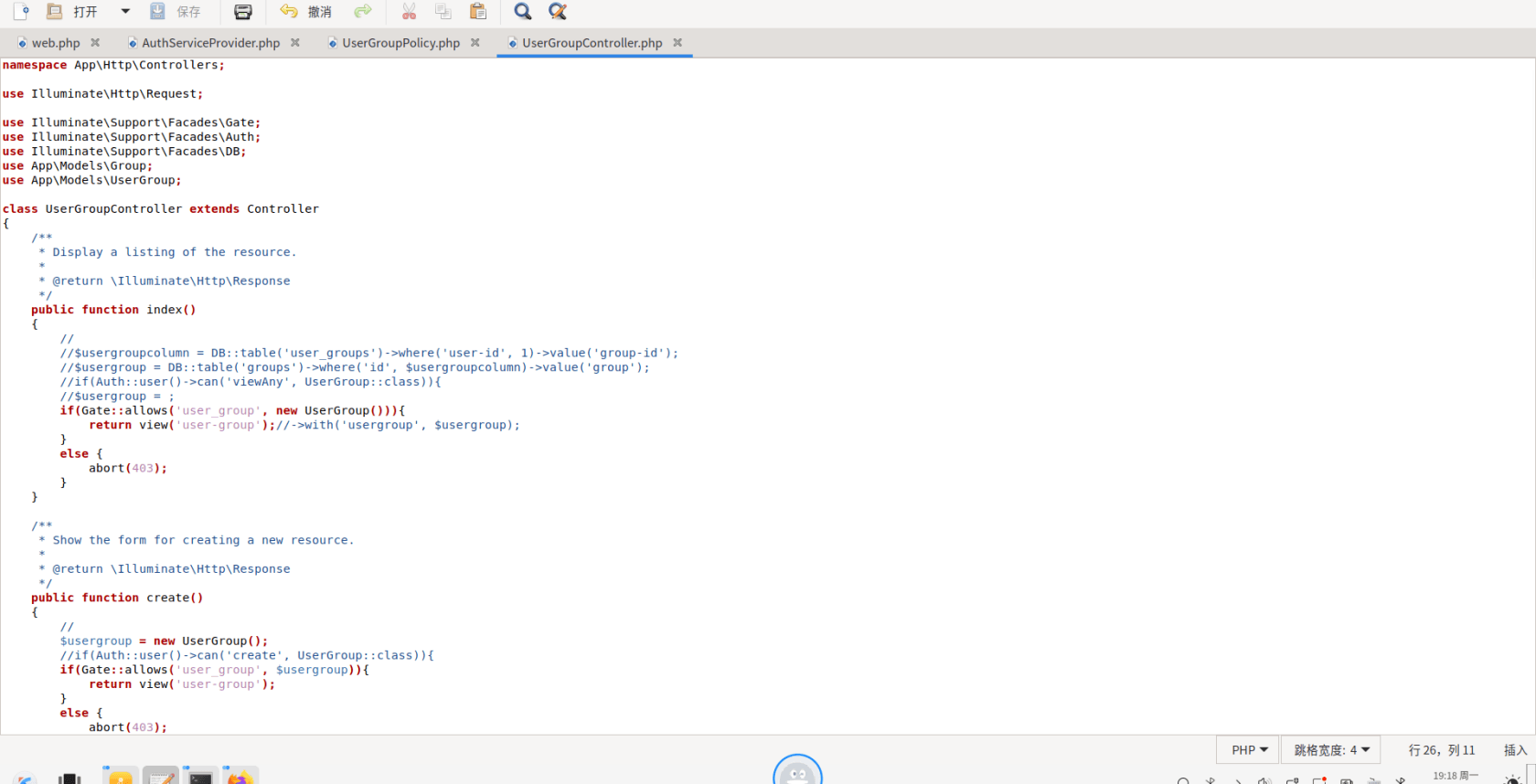Image resolution: width=1536 pixels, height=784 pixels.
Task: Open find with the magnifier icon
Action: point(523,12)
